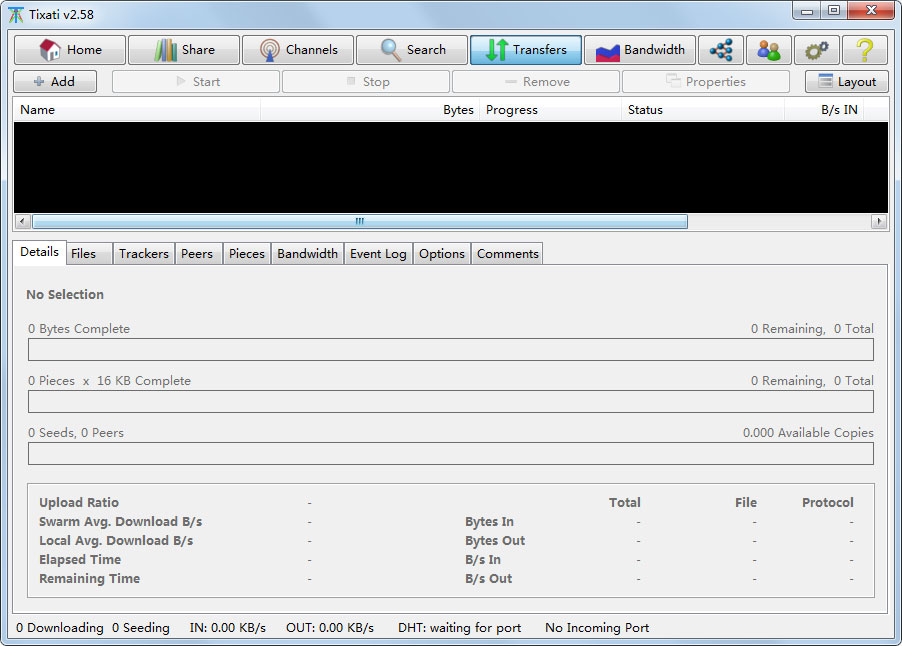Click the Add transfer button
The width and height of the screenshot is (902, 646).
coord(55,82)
